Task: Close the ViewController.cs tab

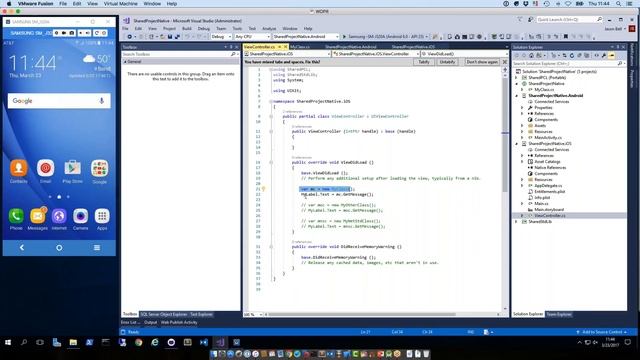Action: pyautogui.click(x=285, y=47)
